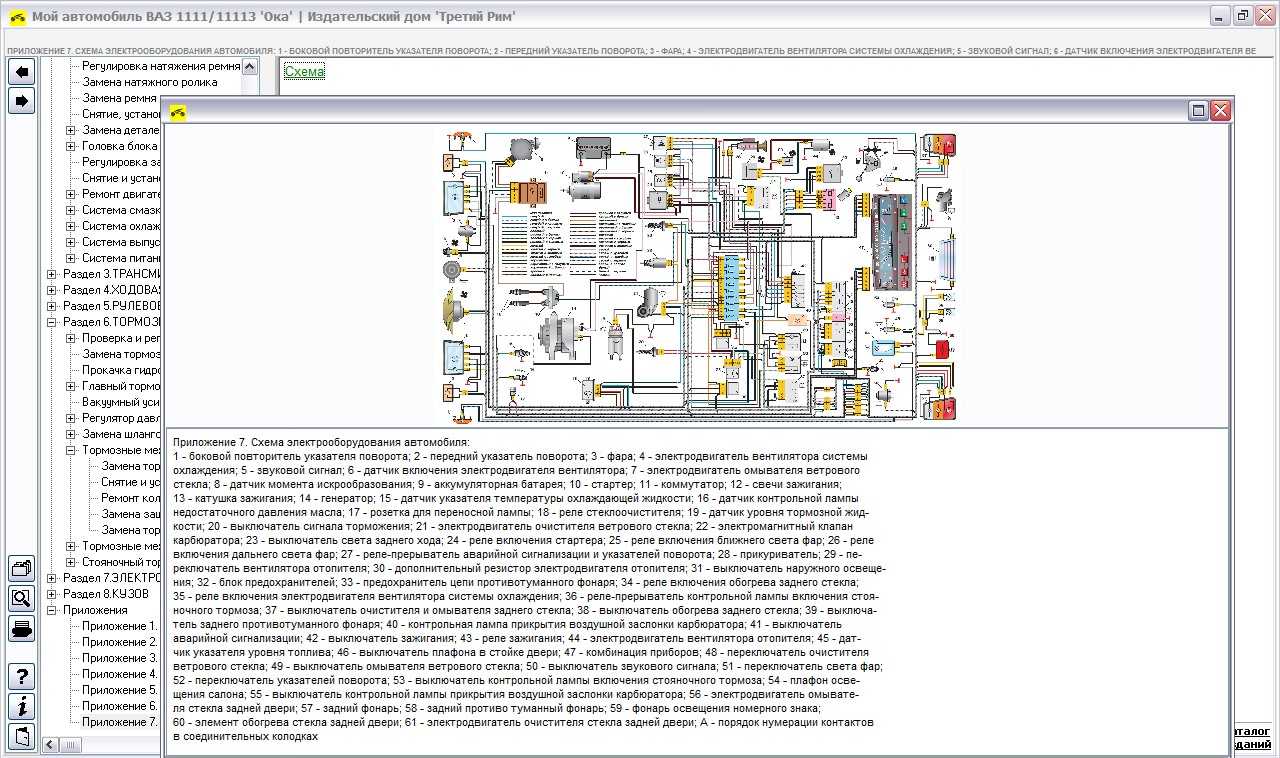Image resolution: width=1280 pixels, height=758 pixels.
Task: Expand the 'Ремонт двигате…' tree node
Action: tap(71, 194)
